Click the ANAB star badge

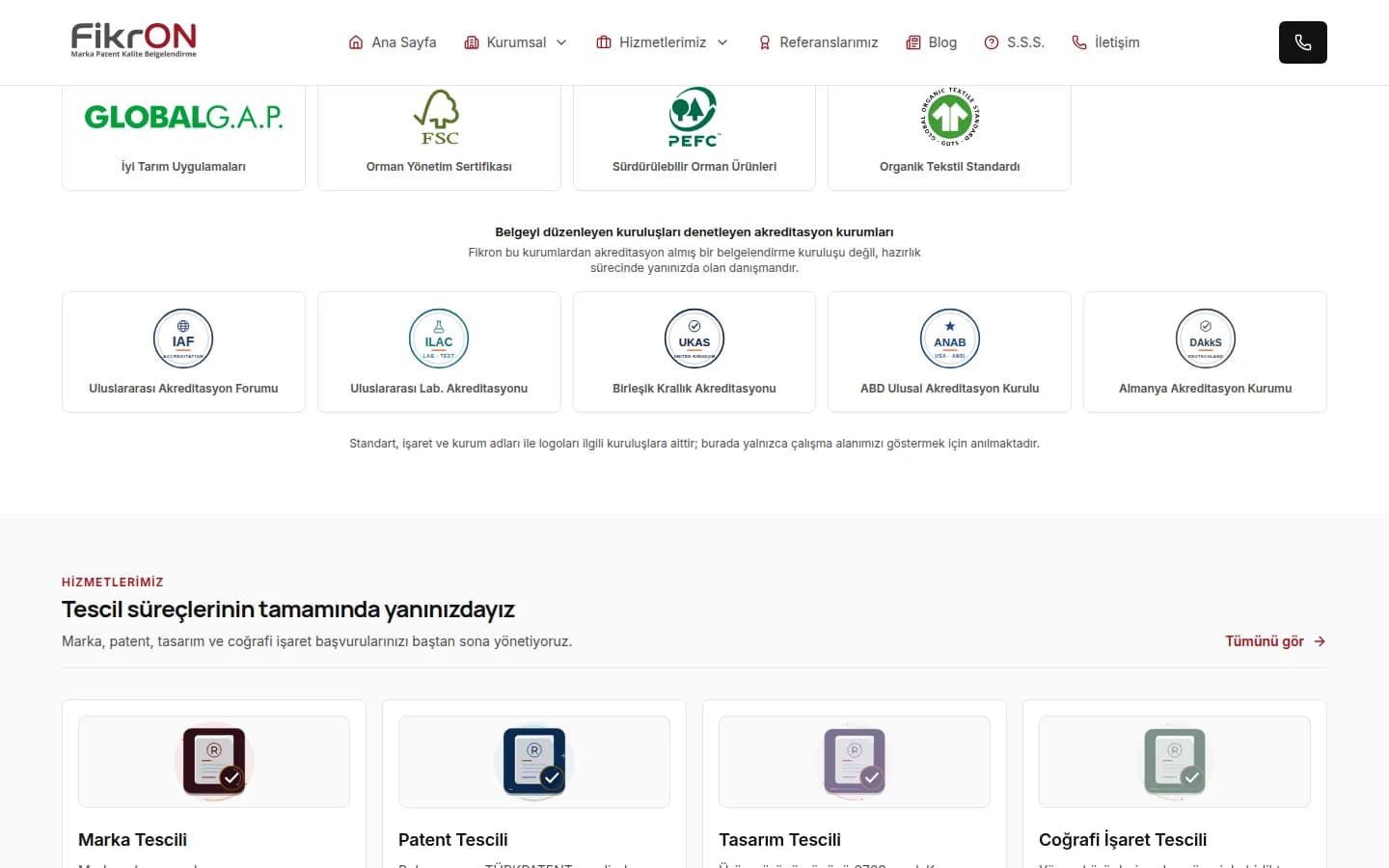[950, 339]
